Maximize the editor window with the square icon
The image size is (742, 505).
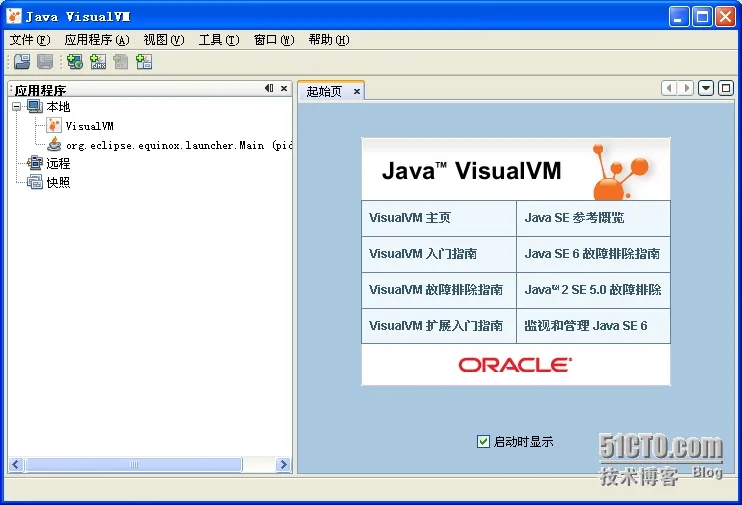[725, 88]
